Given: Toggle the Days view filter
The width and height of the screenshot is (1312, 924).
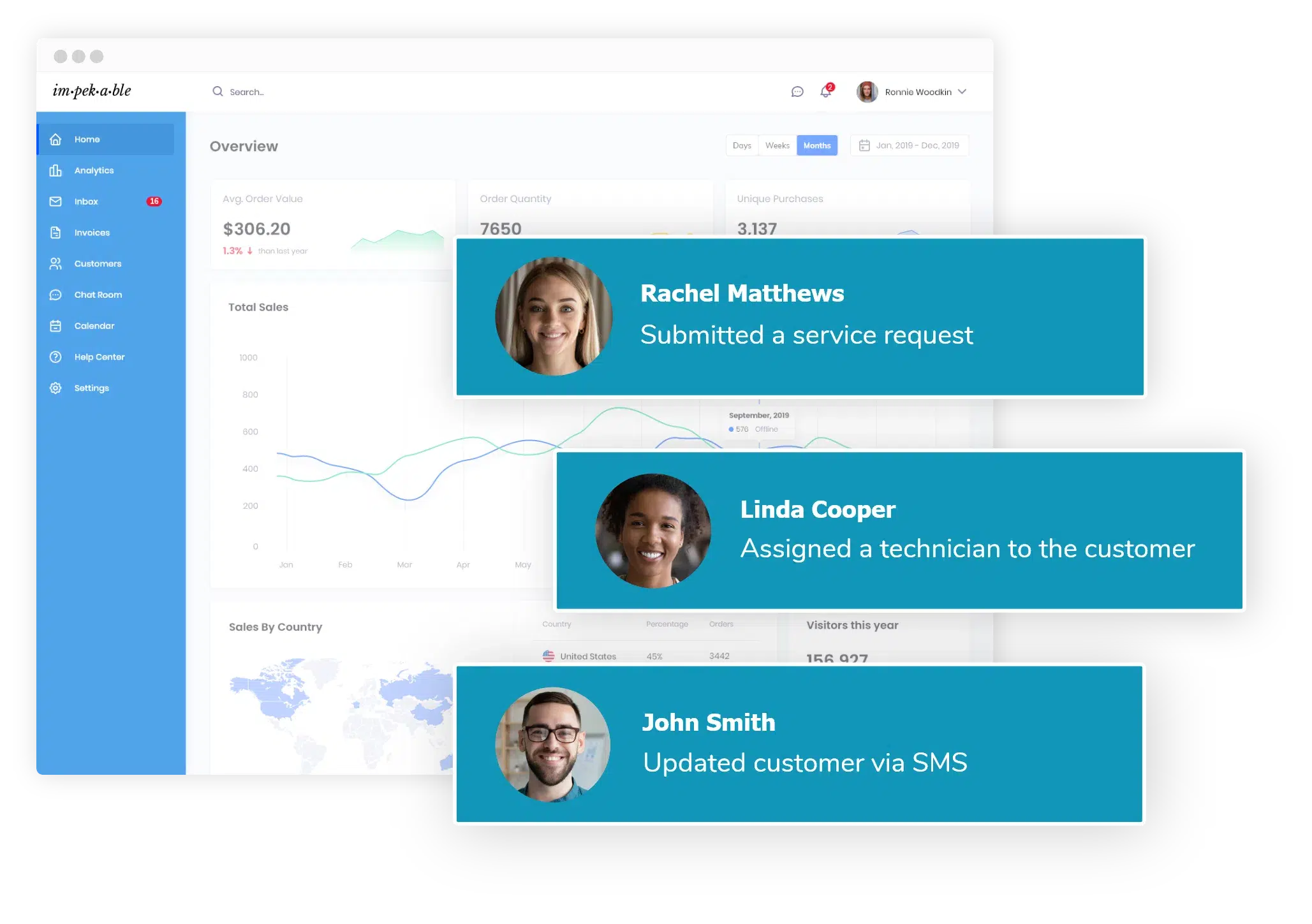Looking at the screenshot, I should pyautogui.click(x=741, y=146).
